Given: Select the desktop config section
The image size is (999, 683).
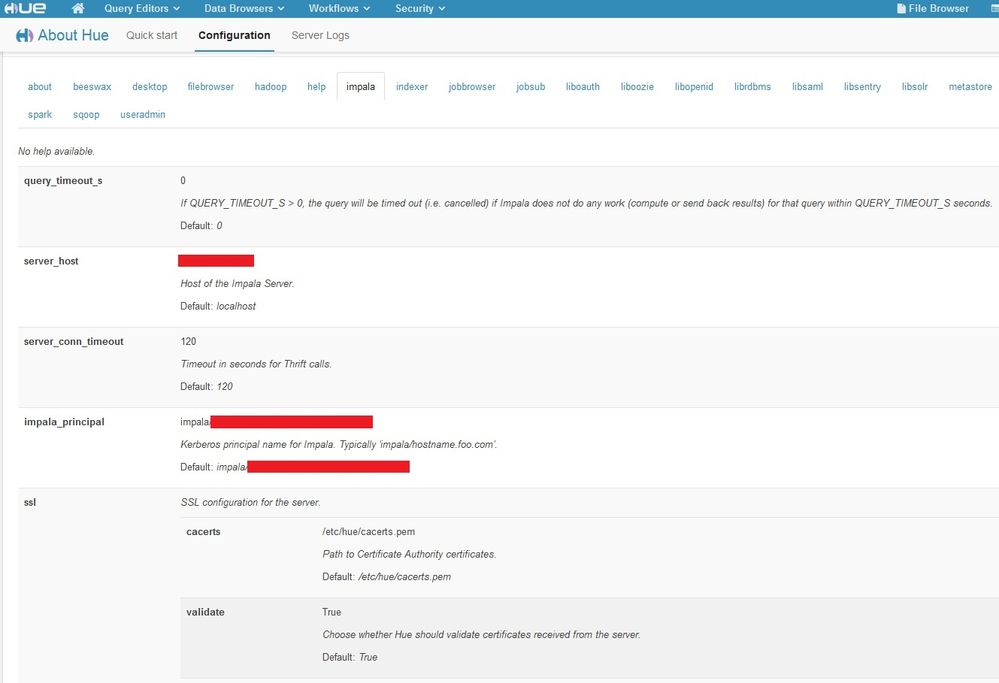Looking at the screenshot, I should point(150,87).
